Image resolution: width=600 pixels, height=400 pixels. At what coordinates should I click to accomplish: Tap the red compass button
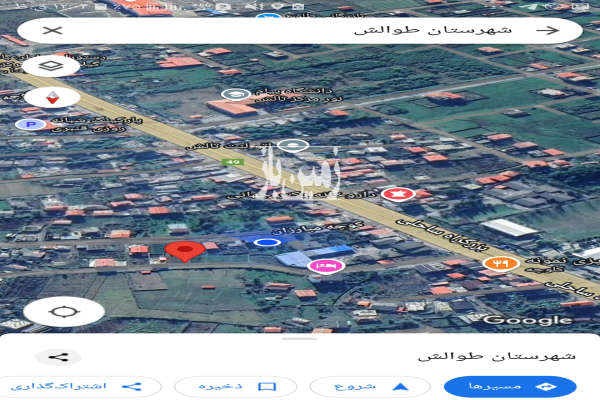tap(52, 97)
